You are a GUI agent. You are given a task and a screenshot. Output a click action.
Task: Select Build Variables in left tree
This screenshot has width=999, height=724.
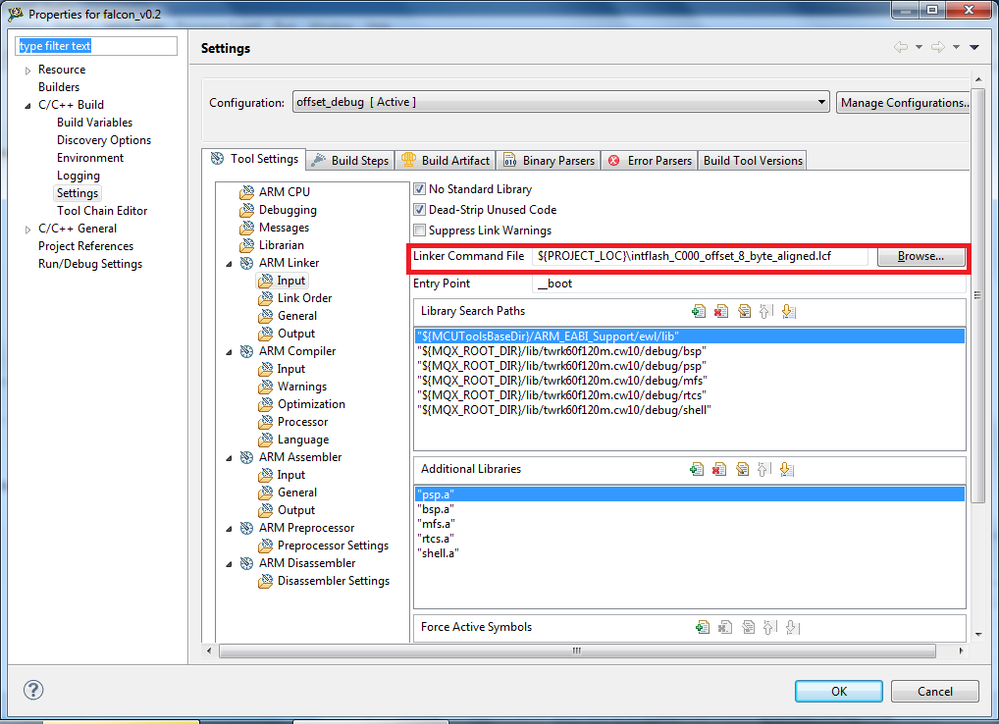(94, 122)
